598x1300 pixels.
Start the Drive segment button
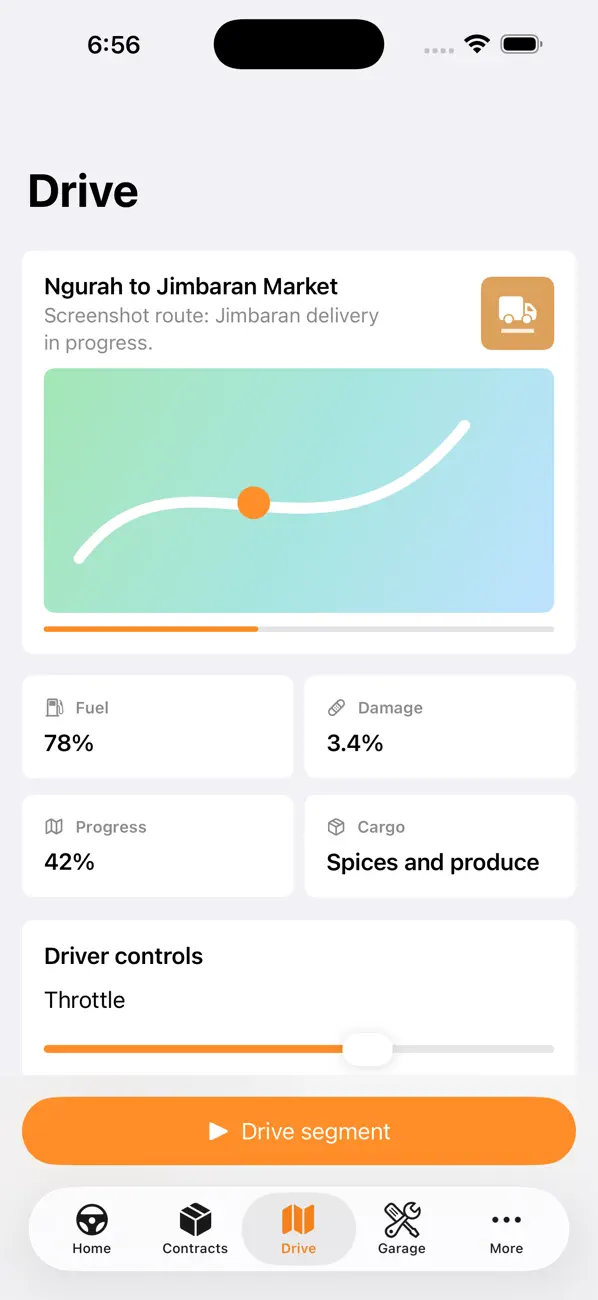[299, 1131]
